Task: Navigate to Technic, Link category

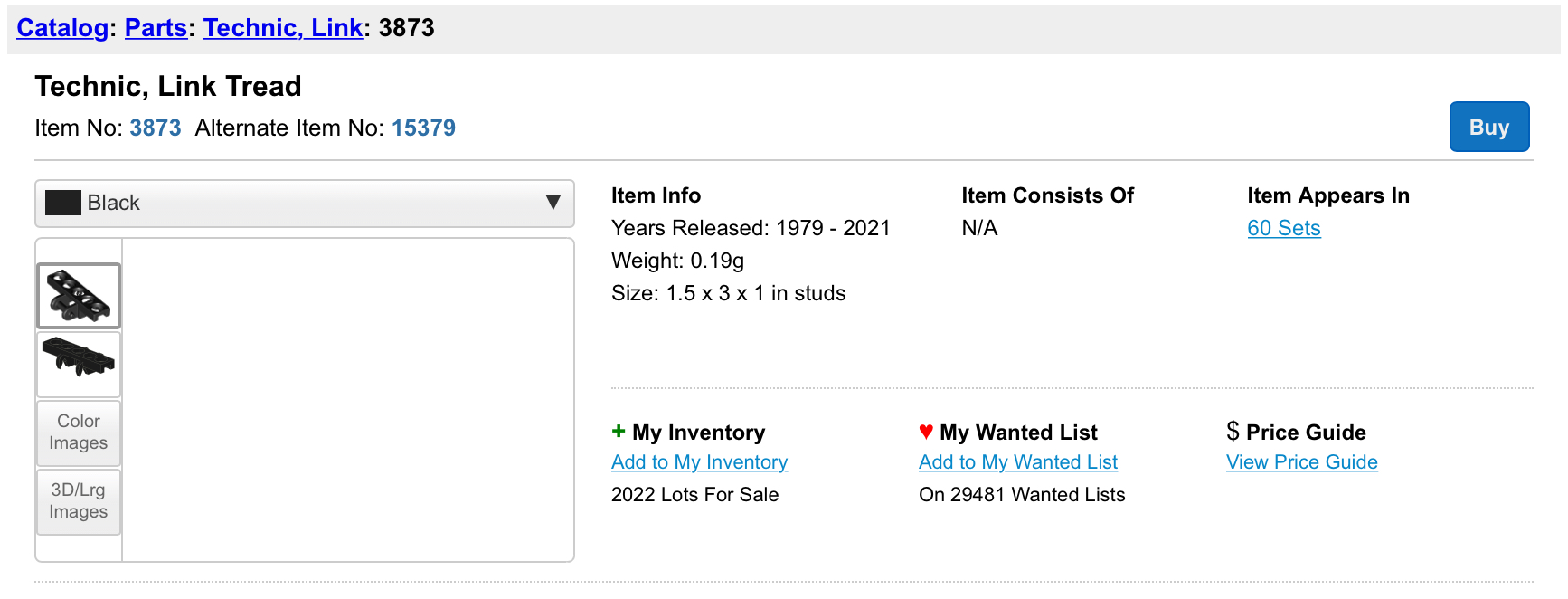Action: (283, 28)
